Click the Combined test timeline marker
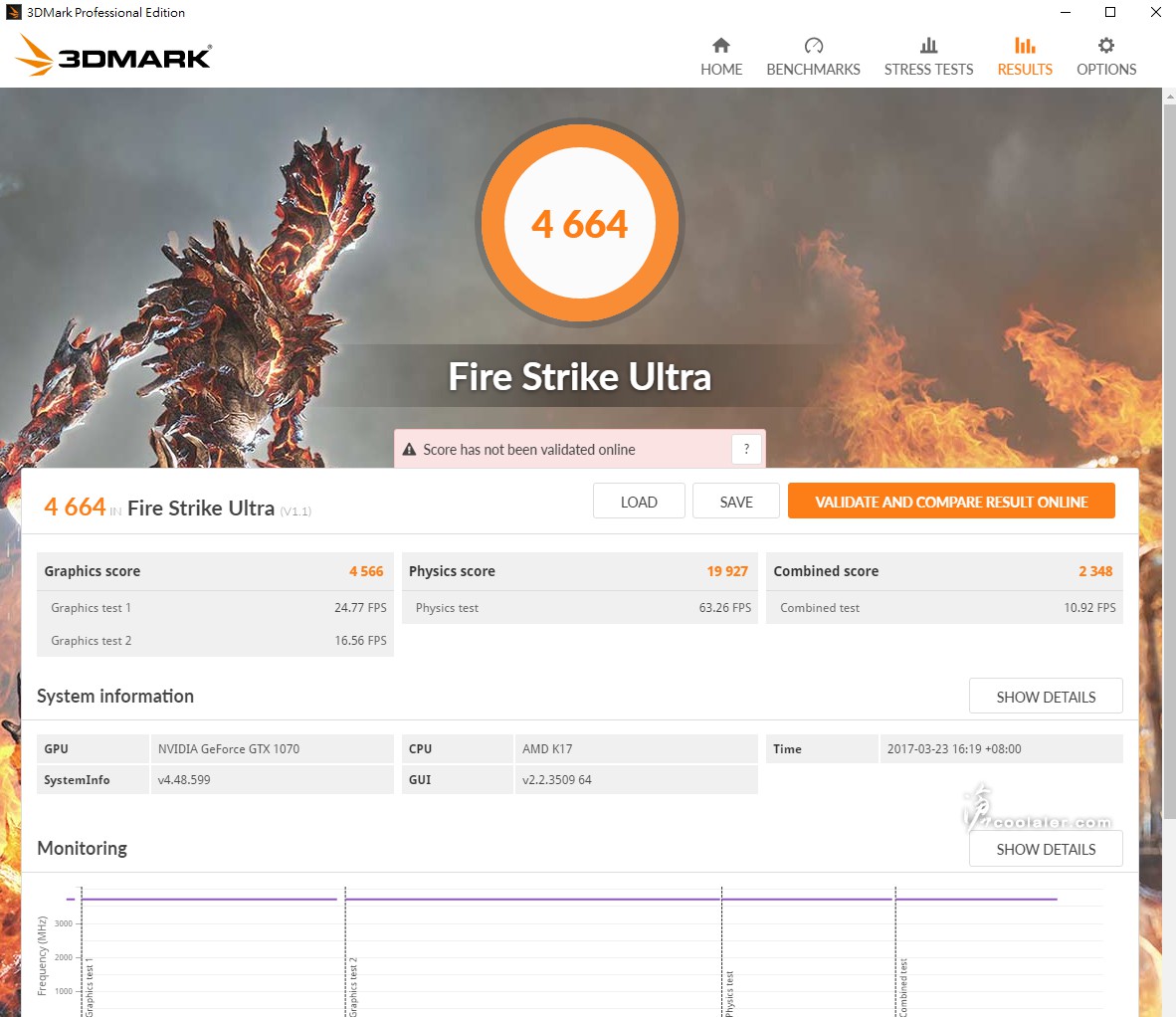 [x=896, y=952]
